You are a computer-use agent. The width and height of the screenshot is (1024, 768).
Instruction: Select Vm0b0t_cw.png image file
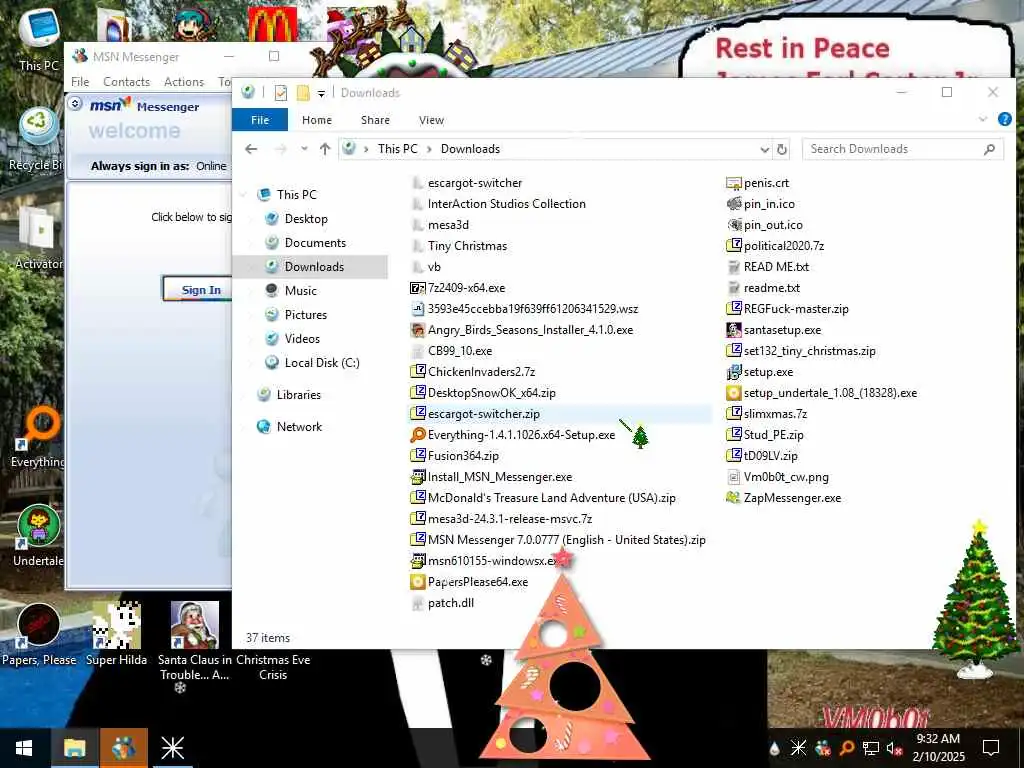777,477
